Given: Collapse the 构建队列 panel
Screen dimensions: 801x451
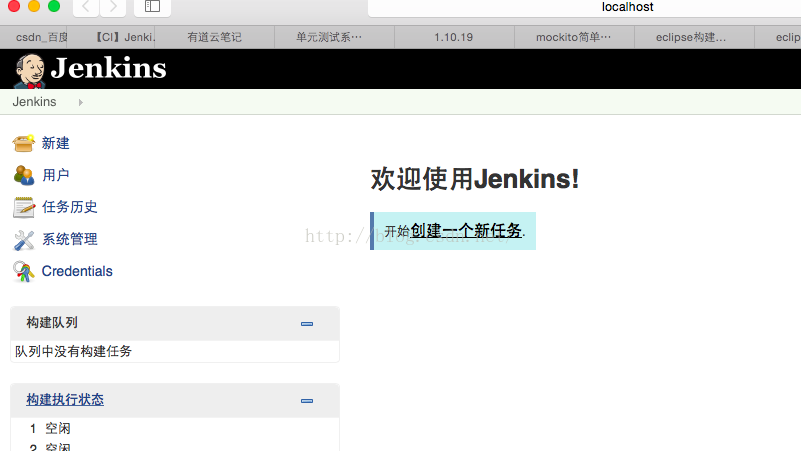Looking at the screenshot, I should [307, 324].
